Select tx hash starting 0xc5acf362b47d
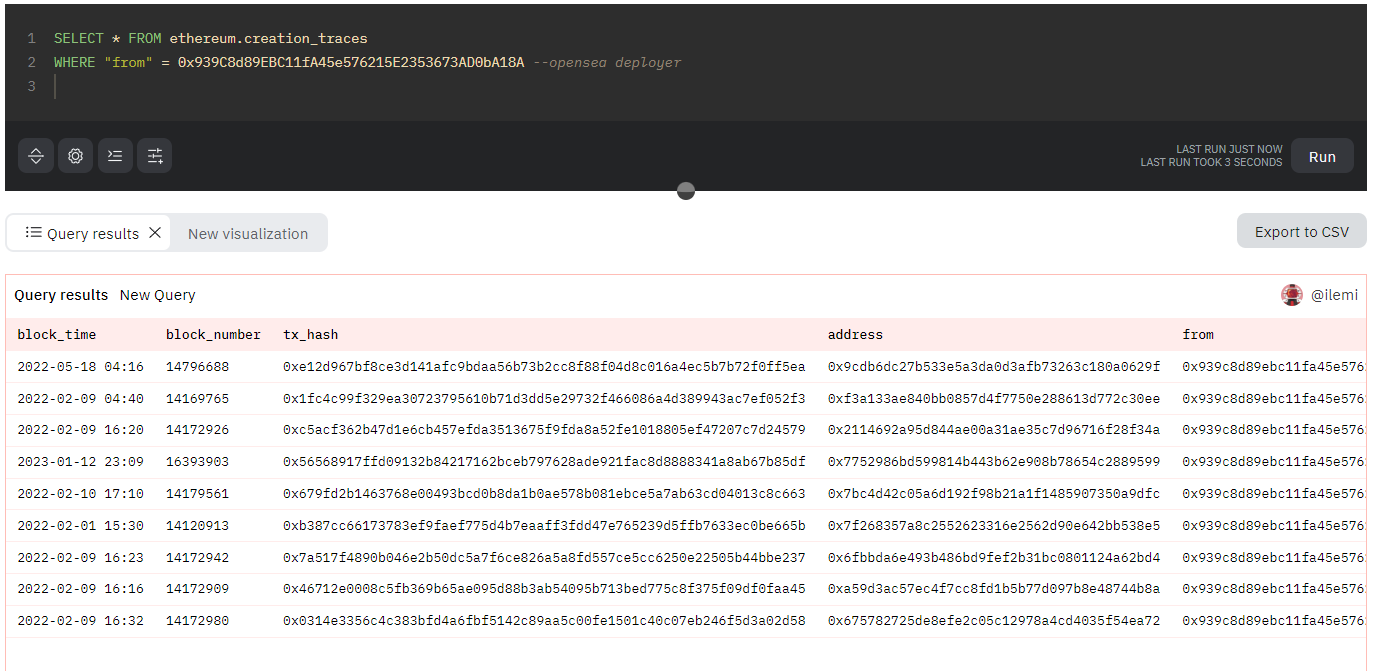The height and width of the screenshot is (671, 1388). (x=544, y=430)
